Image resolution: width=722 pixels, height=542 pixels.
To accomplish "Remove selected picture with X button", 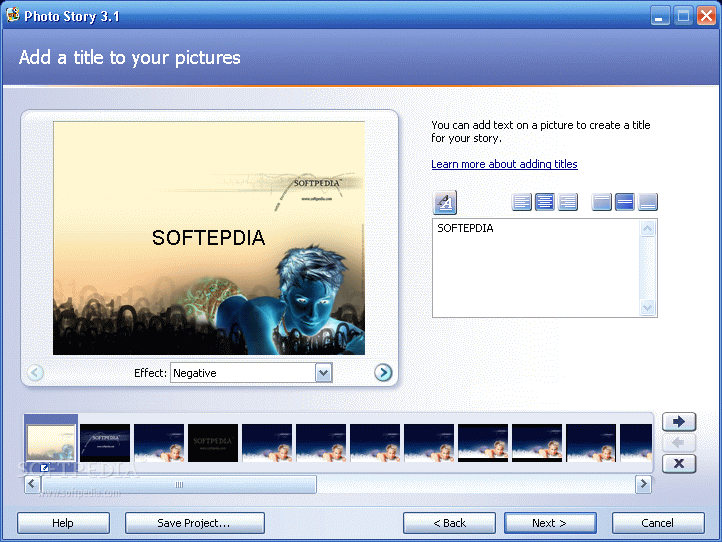I will point(679,464).
